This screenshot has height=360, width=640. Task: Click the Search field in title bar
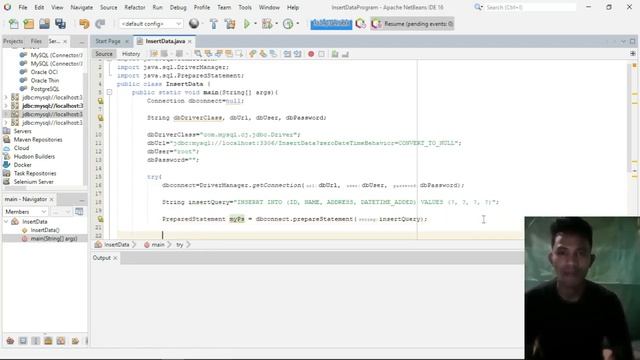[530, 7]
